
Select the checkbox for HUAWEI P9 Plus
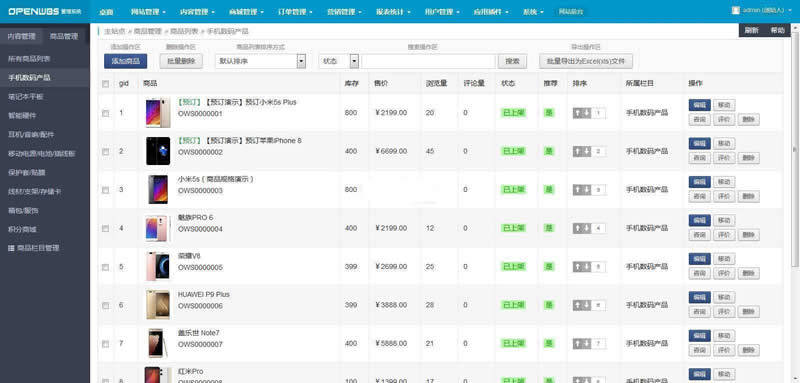(x=106, y=305)
